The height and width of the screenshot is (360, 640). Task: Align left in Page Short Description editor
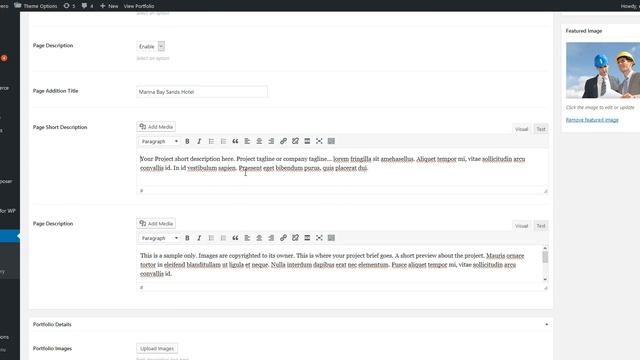247,141
